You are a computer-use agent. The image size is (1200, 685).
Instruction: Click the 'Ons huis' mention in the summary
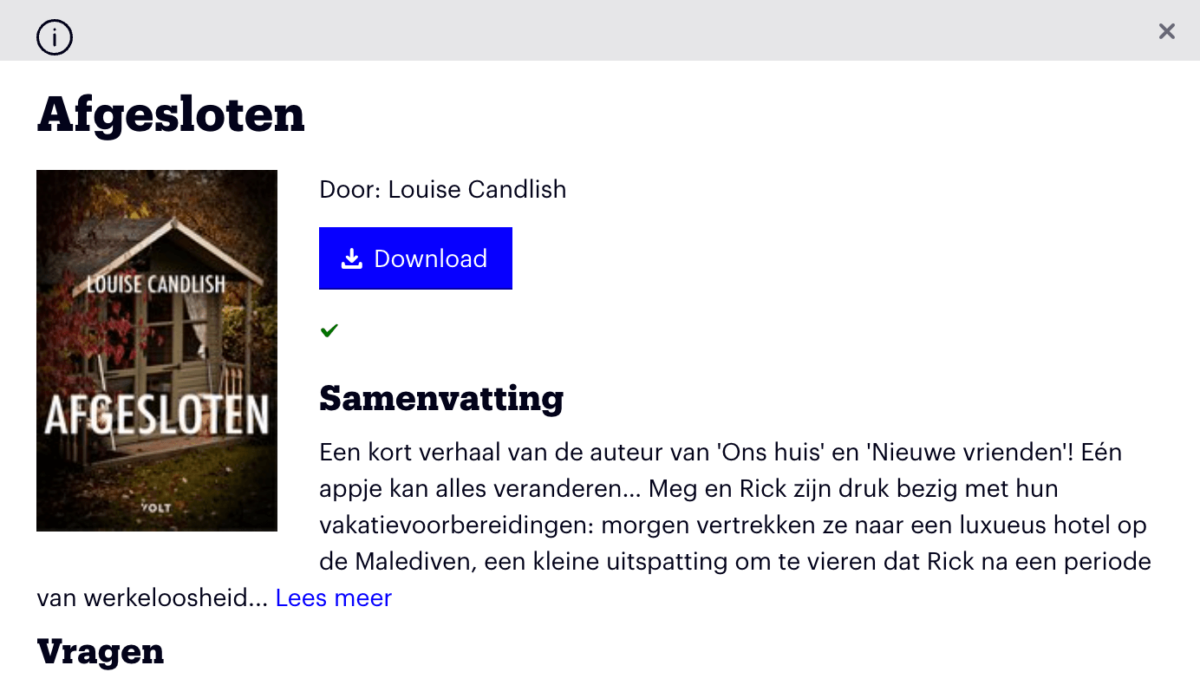coord(766,452)
